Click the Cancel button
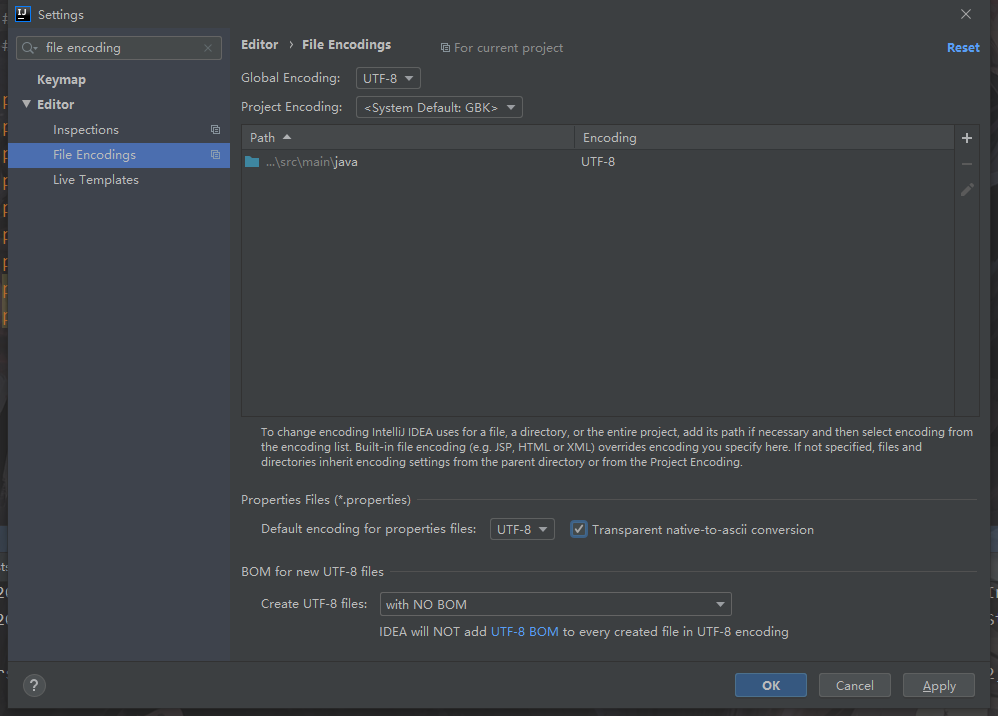Image resolution: width=998 pixels, height=716 pixels. click(855, 685)
